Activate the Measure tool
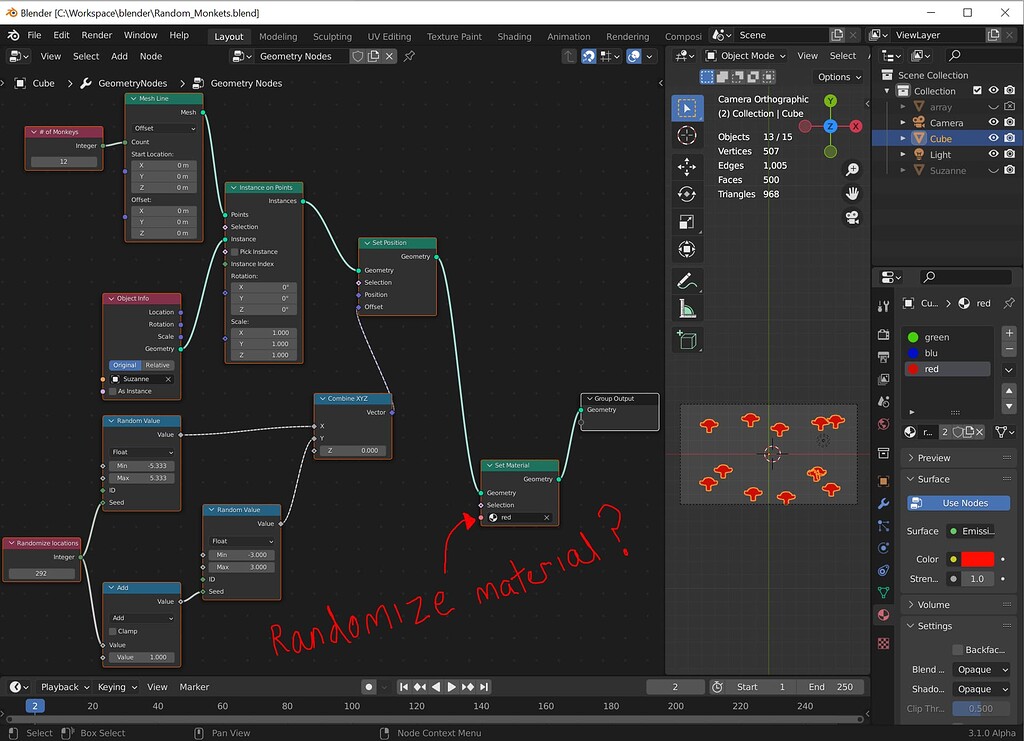Screen dimensions: 1024x741 click(686, 308)
